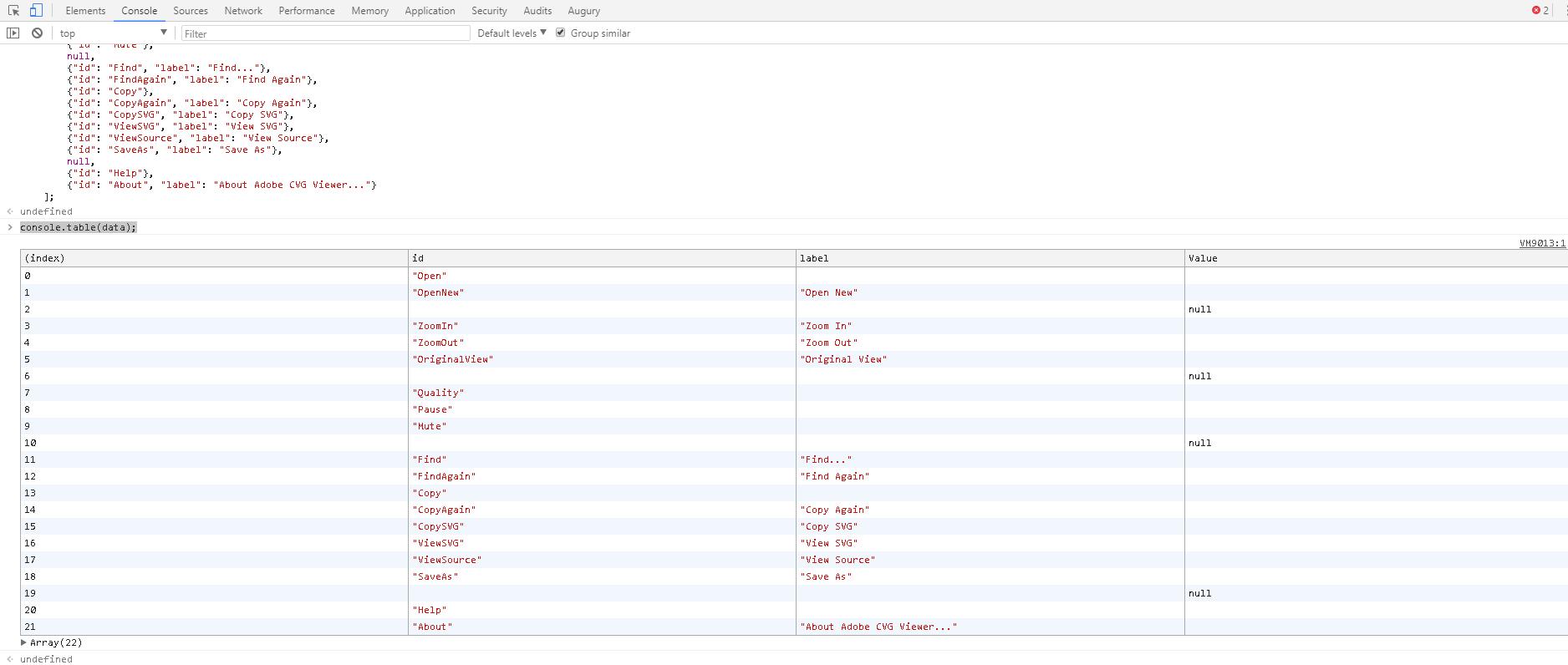Click the "Find..." label cell
Image resolution: width=1568 pixels, height=665 pixels.
click(990, 459)
